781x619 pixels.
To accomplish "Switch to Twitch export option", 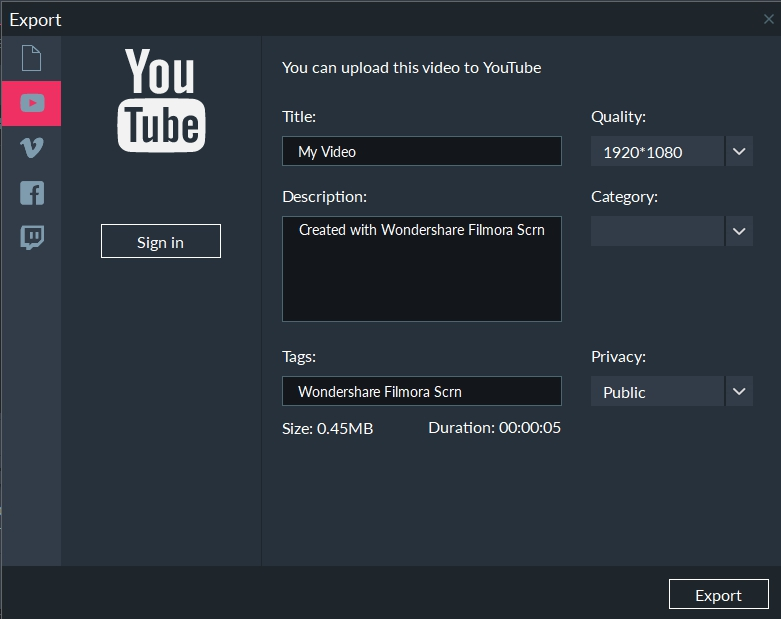I will (x=32, y=238).
